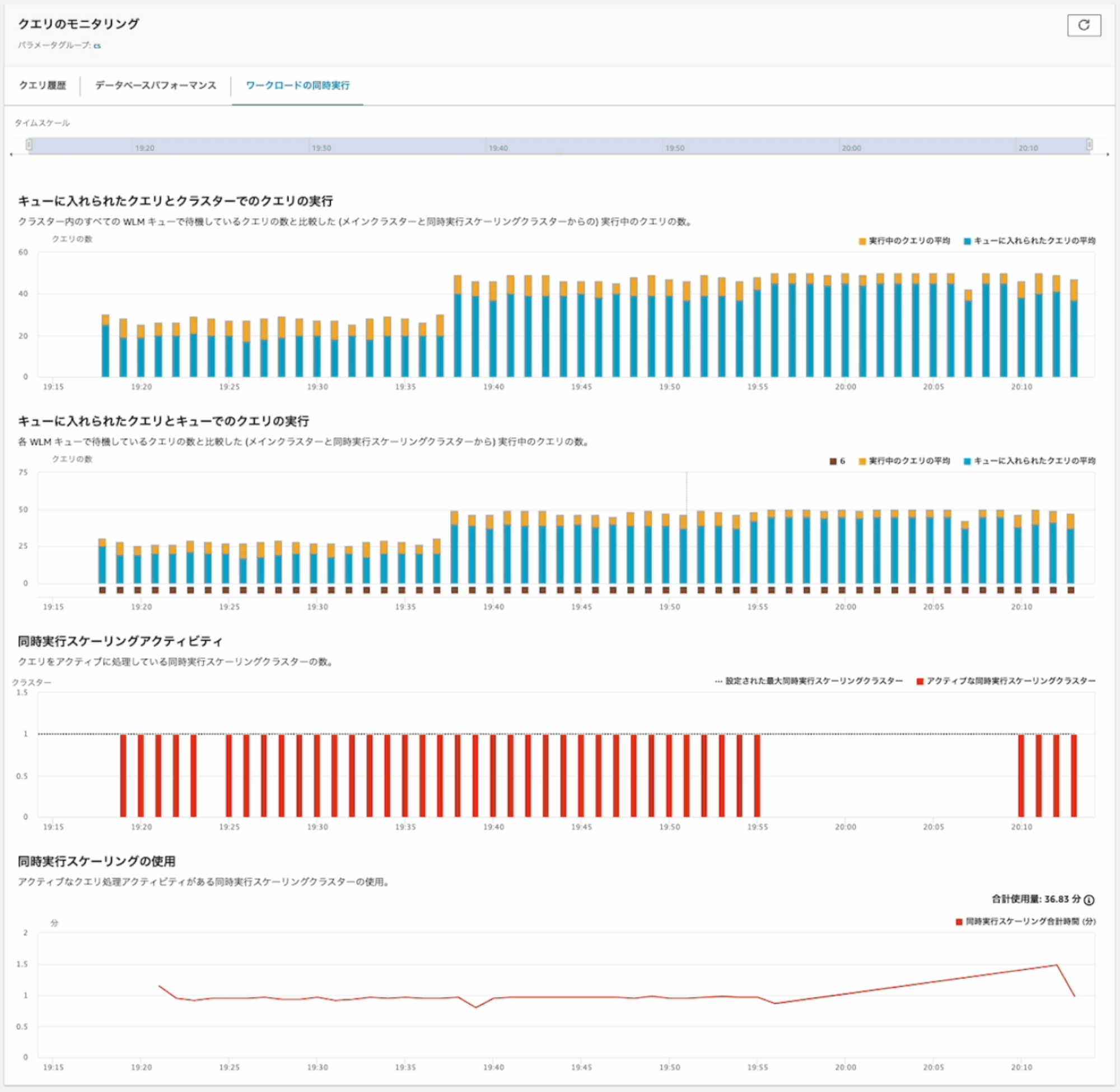Viewport: 1120px width, 1092px height.
Task: Click the タイムスケール label
Action: pos(42,123)
